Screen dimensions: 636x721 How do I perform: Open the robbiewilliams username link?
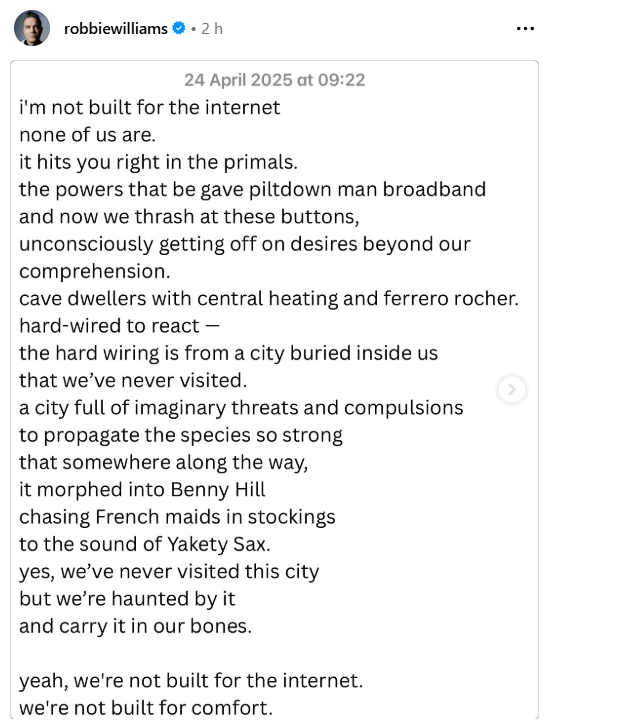[115, 29]
